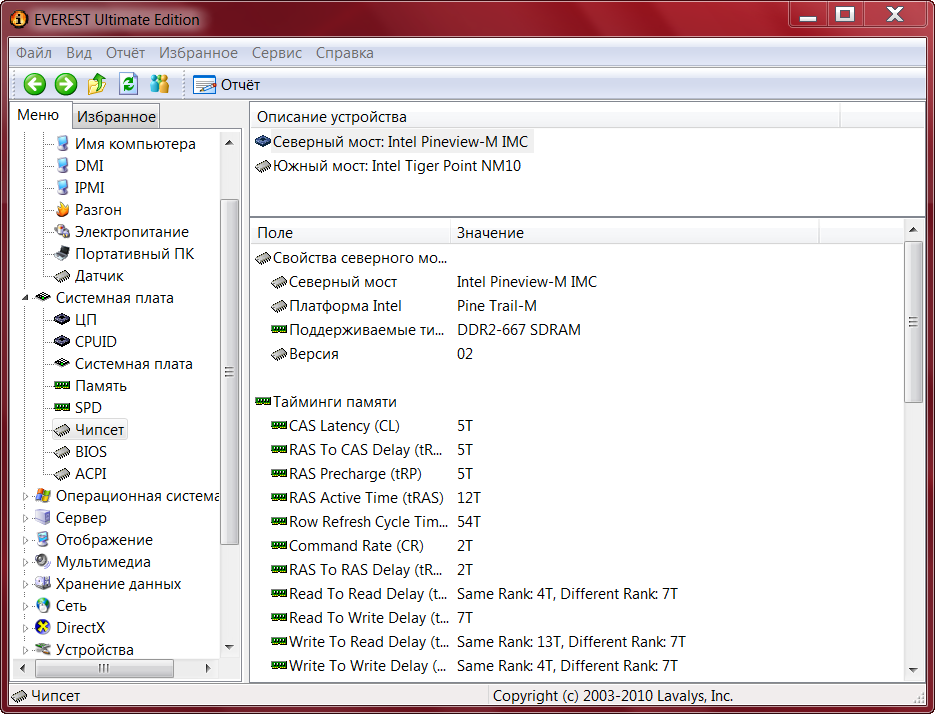Select Южный мост: Intel Tiger Point NM10 device

(397, 166)
